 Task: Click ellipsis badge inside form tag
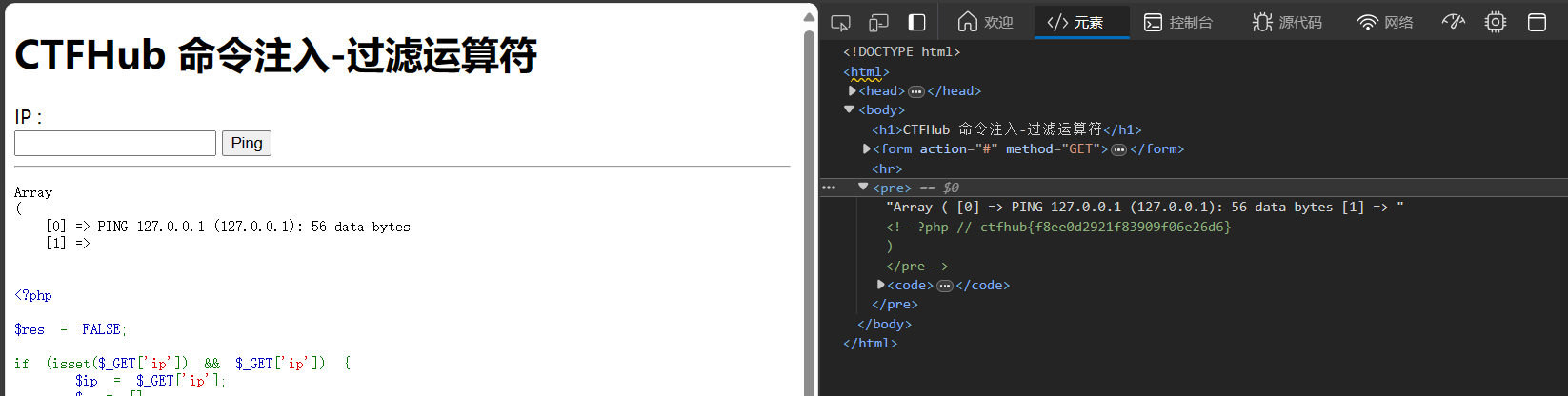1119,149
